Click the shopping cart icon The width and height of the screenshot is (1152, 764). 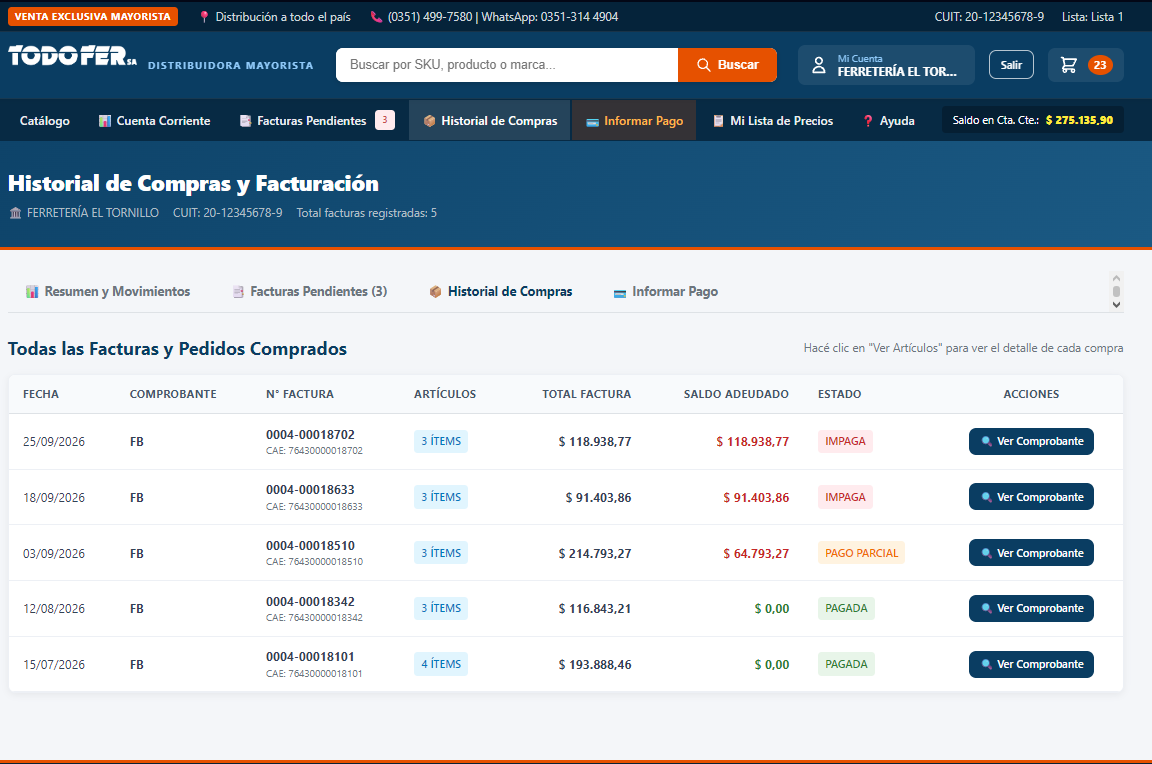click(1069, 65)
